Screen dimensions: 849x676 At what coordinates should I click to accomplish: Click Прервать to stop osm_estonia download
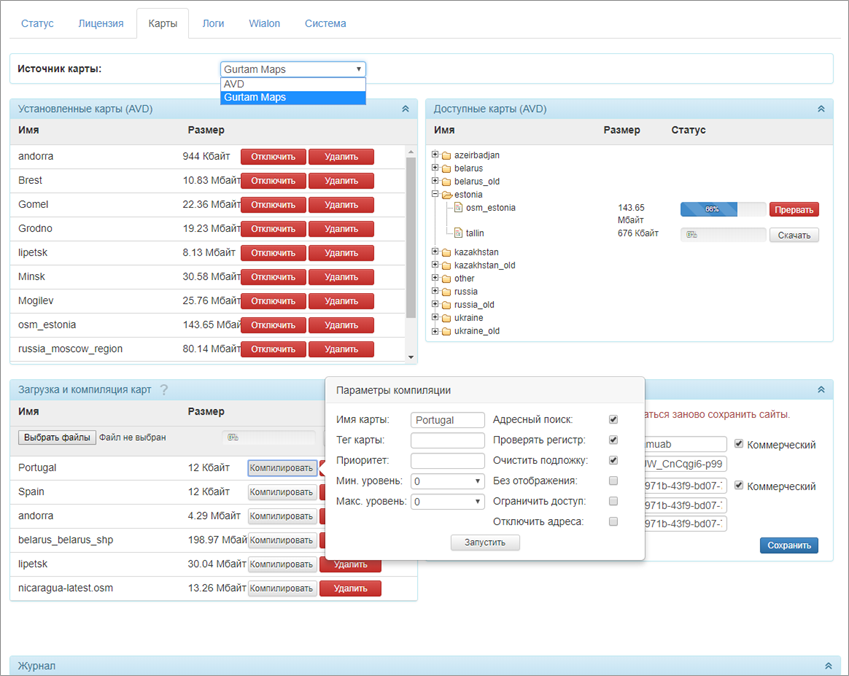pyautogui.click(x=794, y=210)
